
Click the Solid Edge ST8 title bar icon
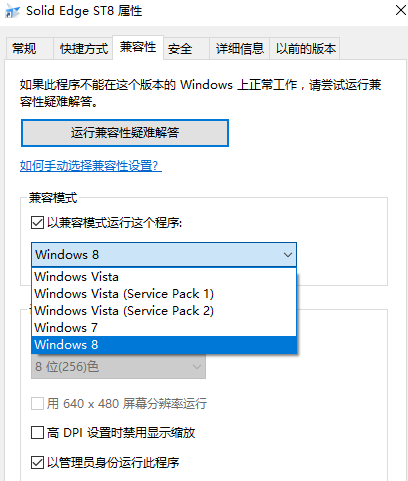12,11
